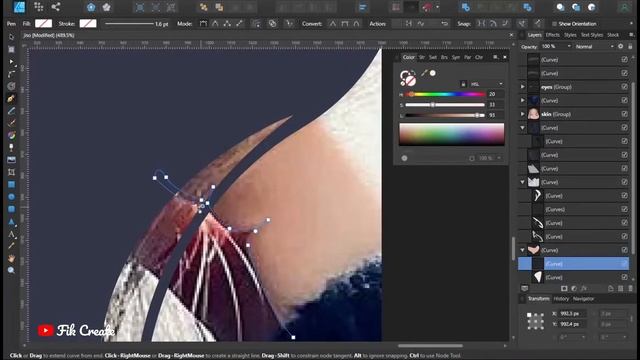Open the layer Opacity 100 % dropdown
Screen dimensions: 640x360
pyautogui.click(x=556, y=47)
